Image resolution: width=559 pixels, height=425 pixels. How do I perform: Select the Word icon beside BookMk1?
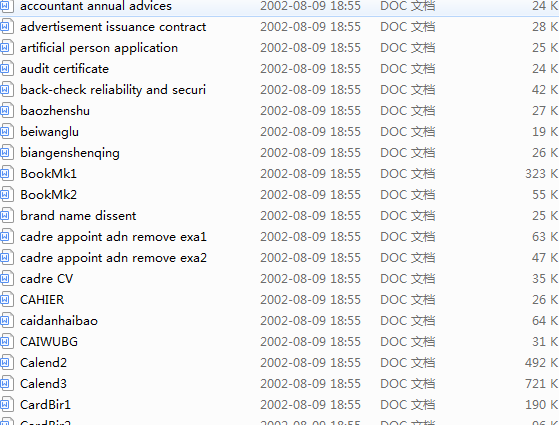coord(6,174)
